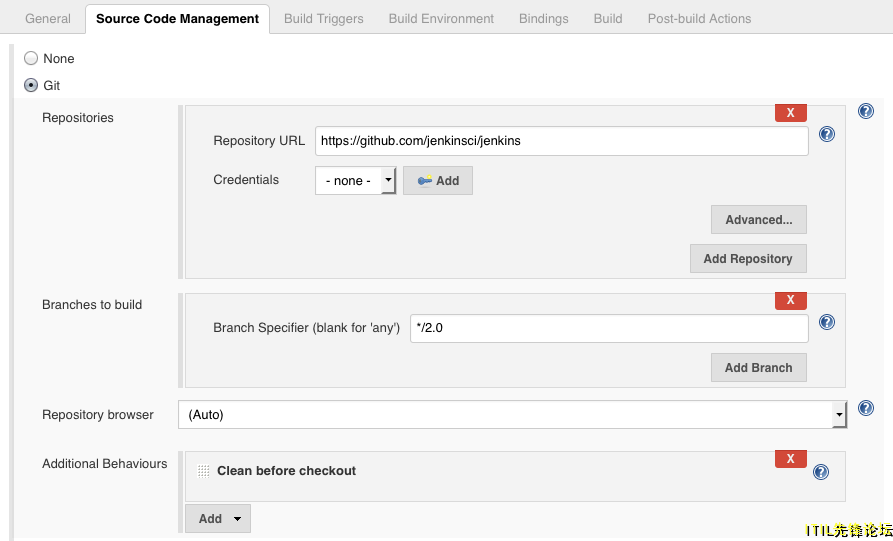Show help for Clean before checkout

tap(821, 472)
